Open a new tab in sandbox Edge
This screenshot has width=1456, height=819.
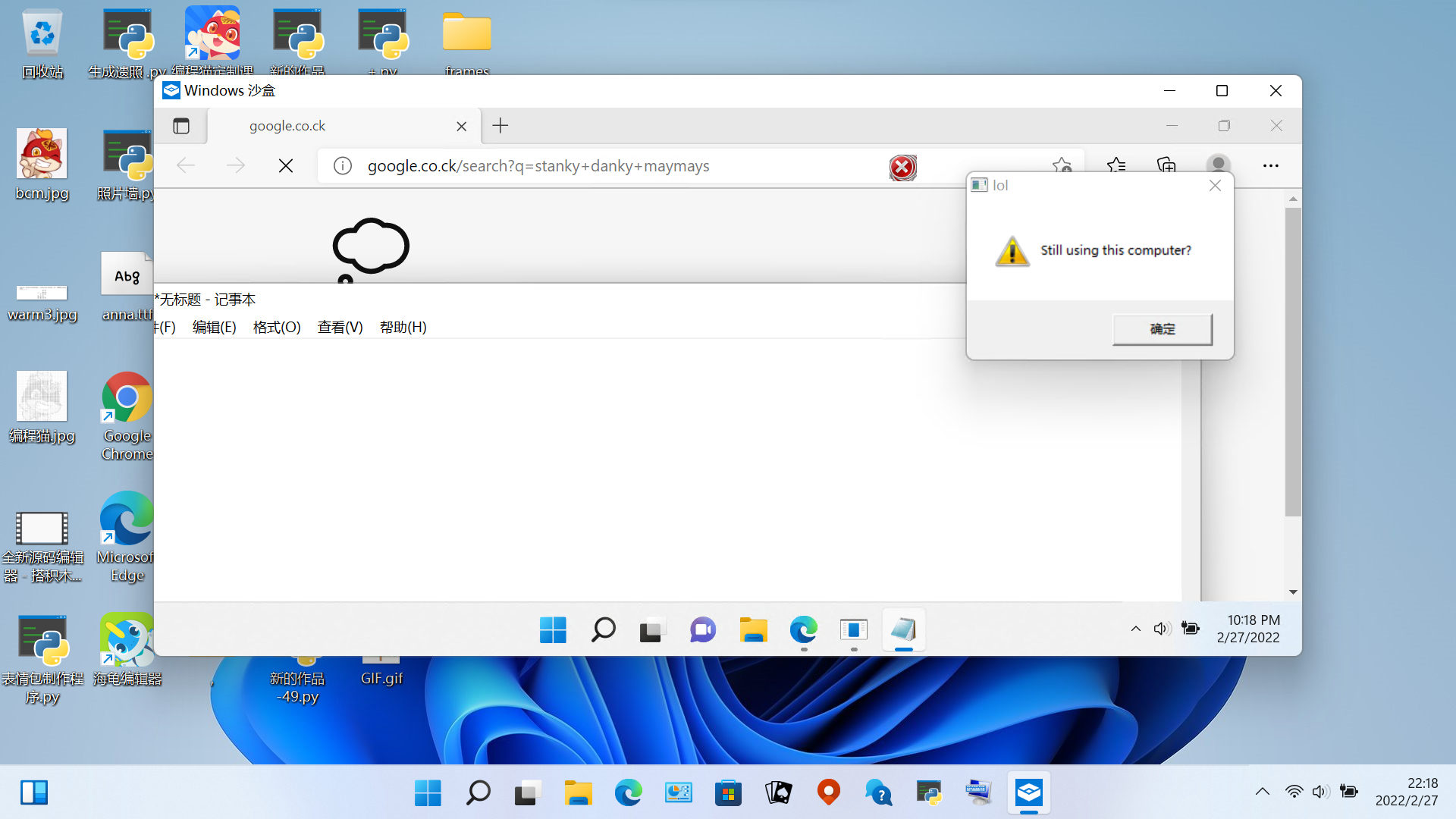(x=500, y=126)
